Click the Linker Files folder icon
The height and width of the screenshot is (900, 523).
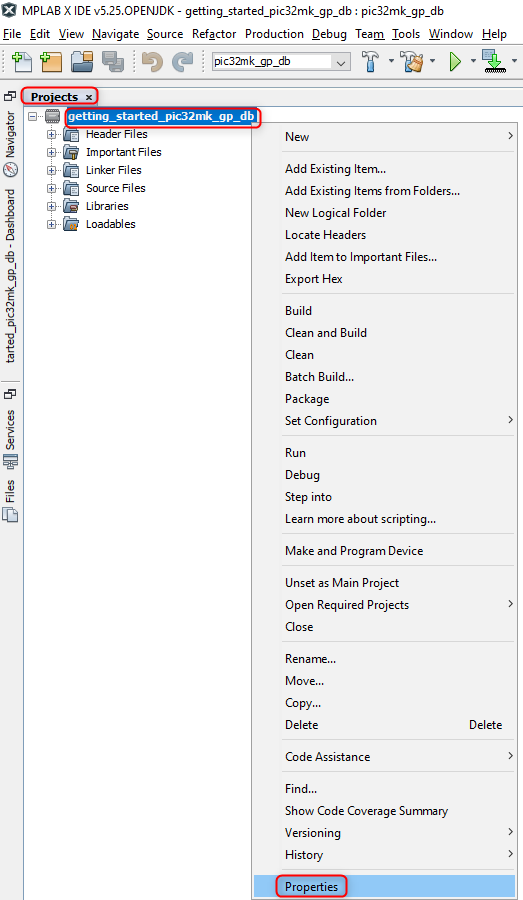click(71, 170)
